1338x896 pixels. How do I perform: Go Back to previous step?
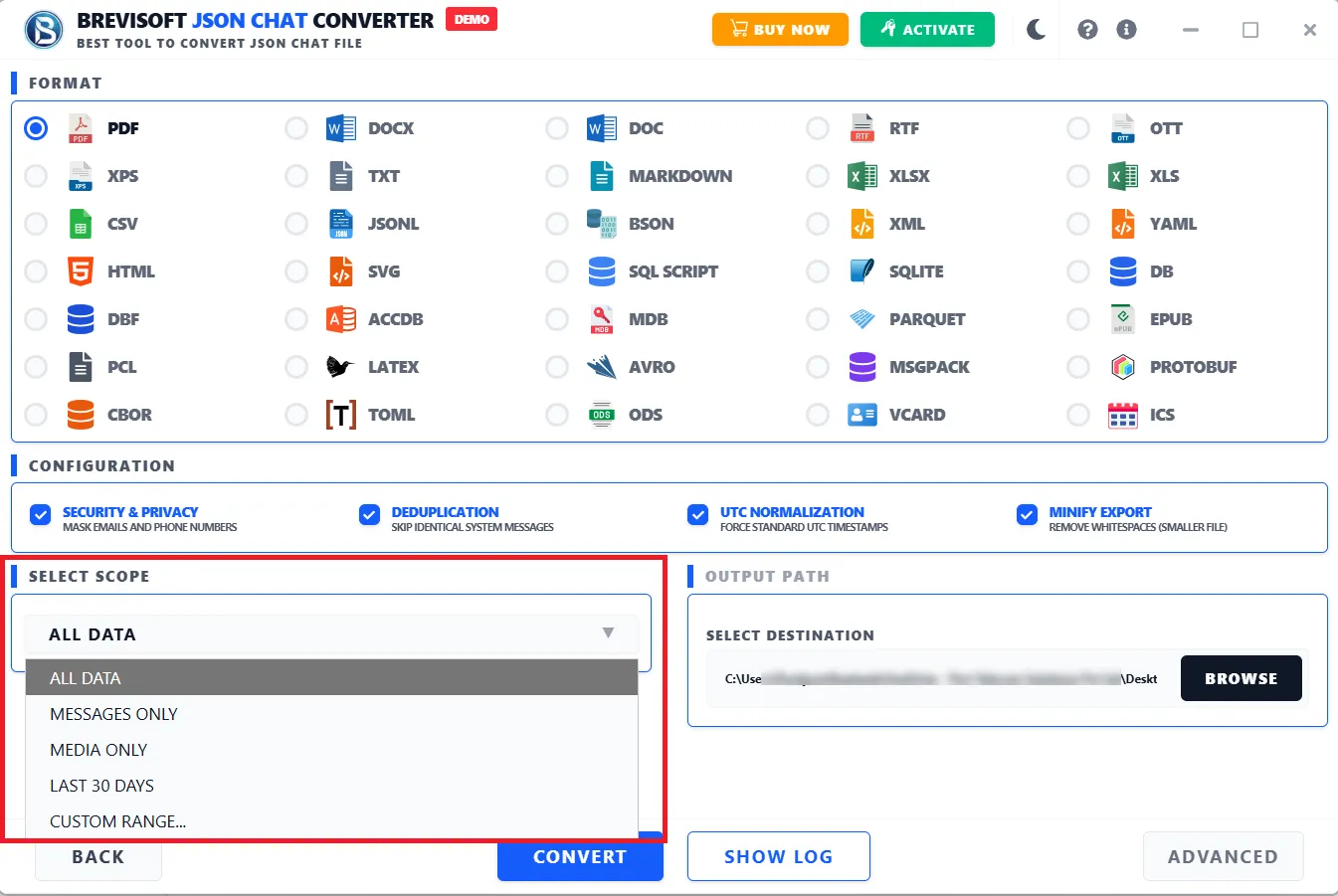click(98, 857)
